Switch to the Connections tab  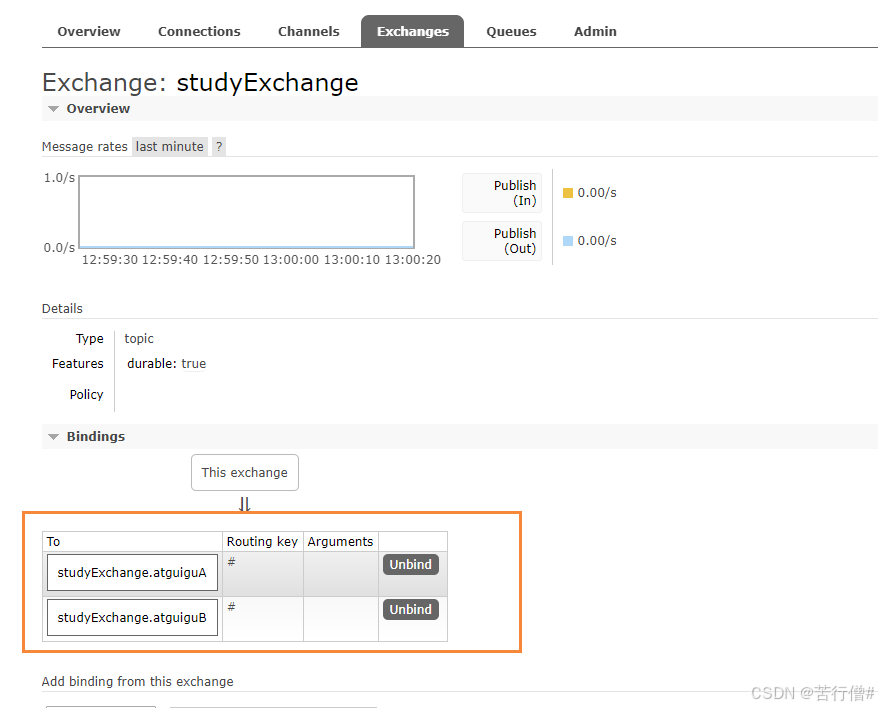click(199, 31)
